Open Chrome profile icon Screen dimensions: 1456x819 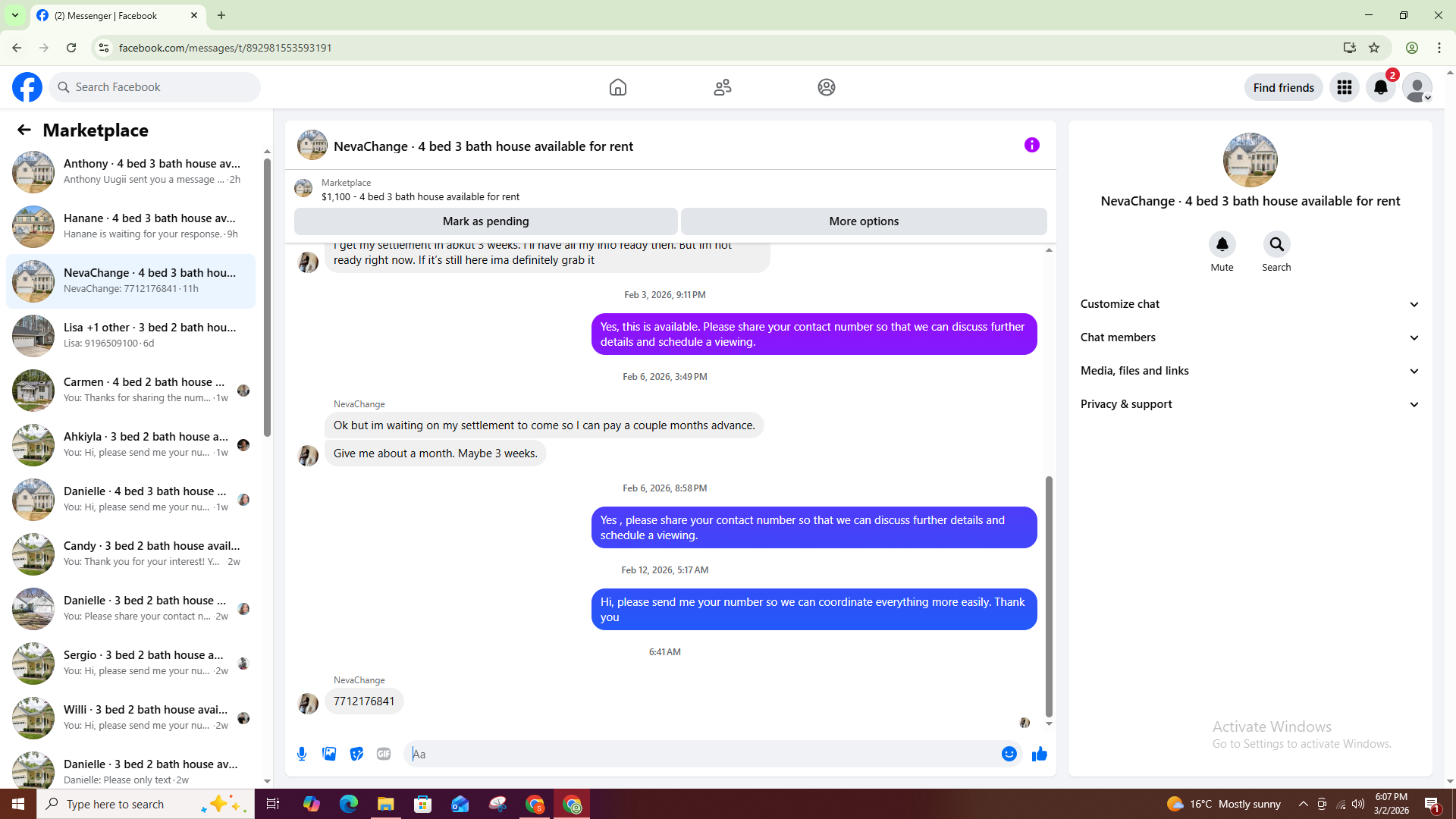pos(1412,48)
